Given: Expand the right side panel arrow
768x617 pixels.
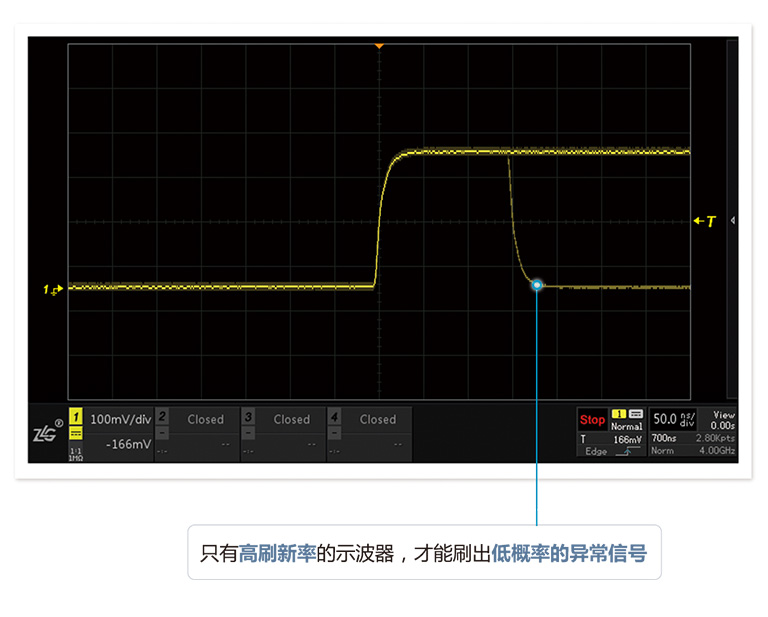Looking at the screenshot, I should (733, 220).
